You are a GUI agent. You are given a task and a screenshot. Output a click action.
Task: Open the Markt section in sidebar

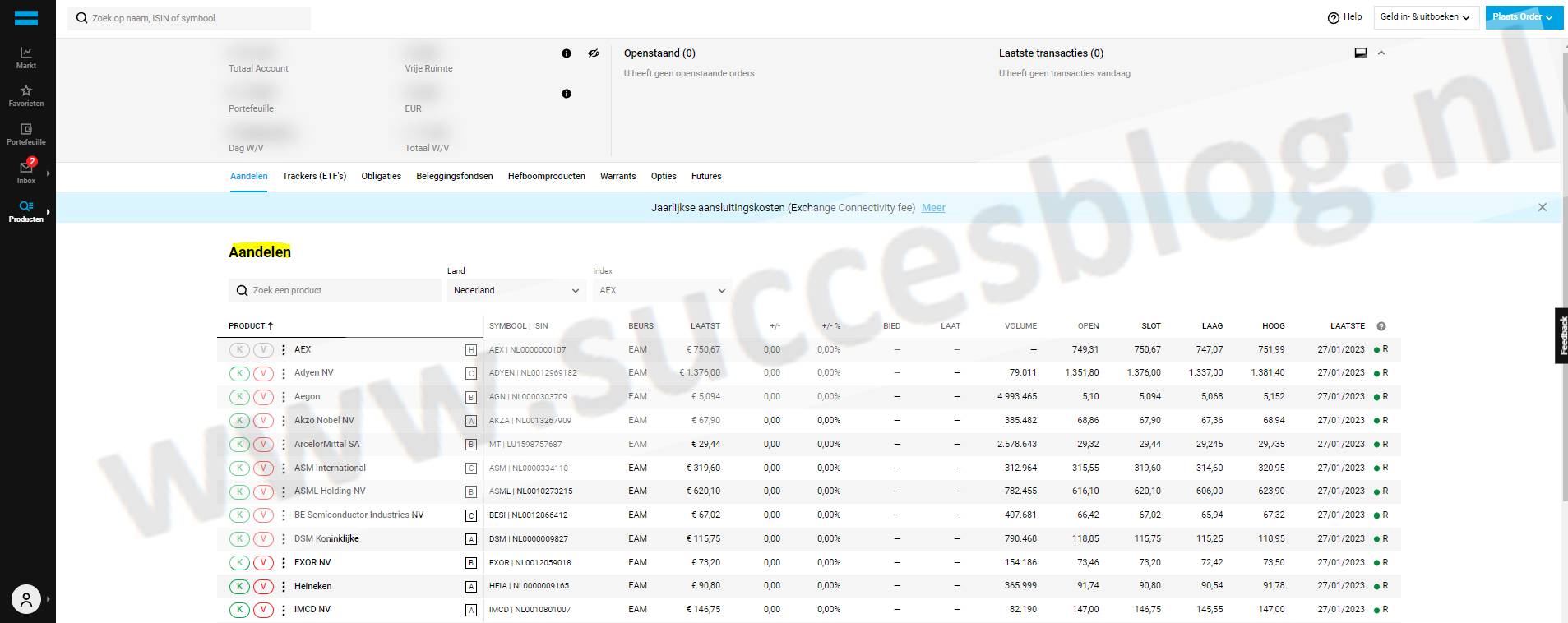click(x=26, y=58)
